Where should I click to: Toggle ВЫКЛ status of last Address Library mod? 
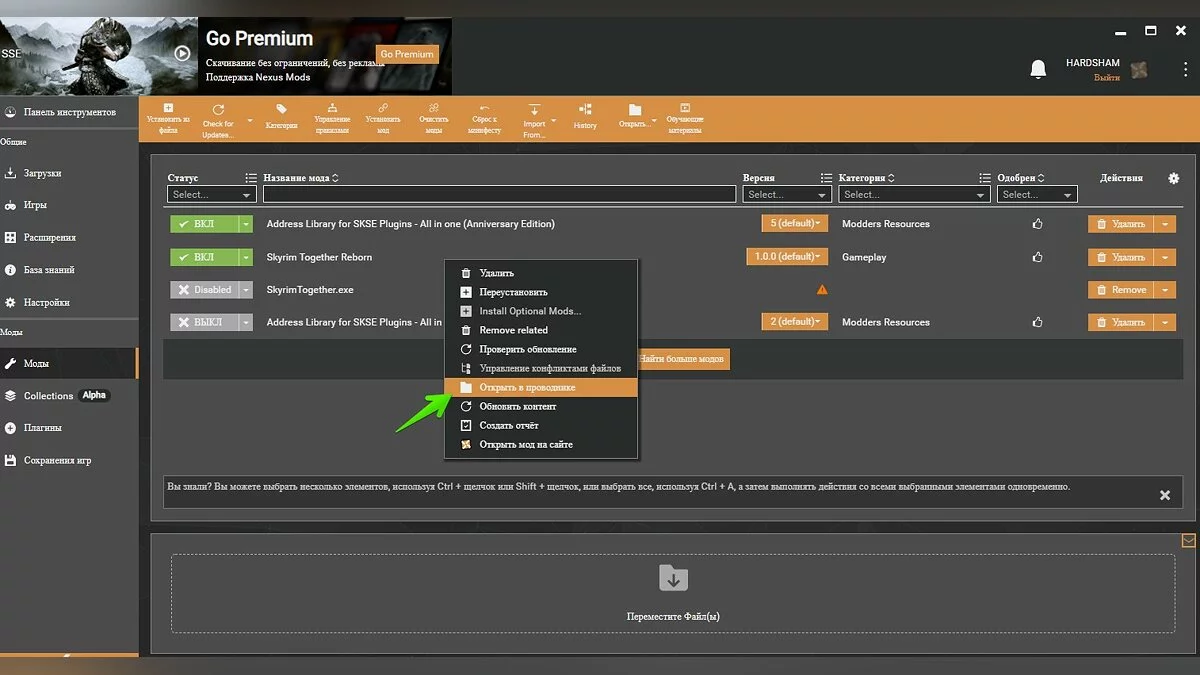coord(204,322)
